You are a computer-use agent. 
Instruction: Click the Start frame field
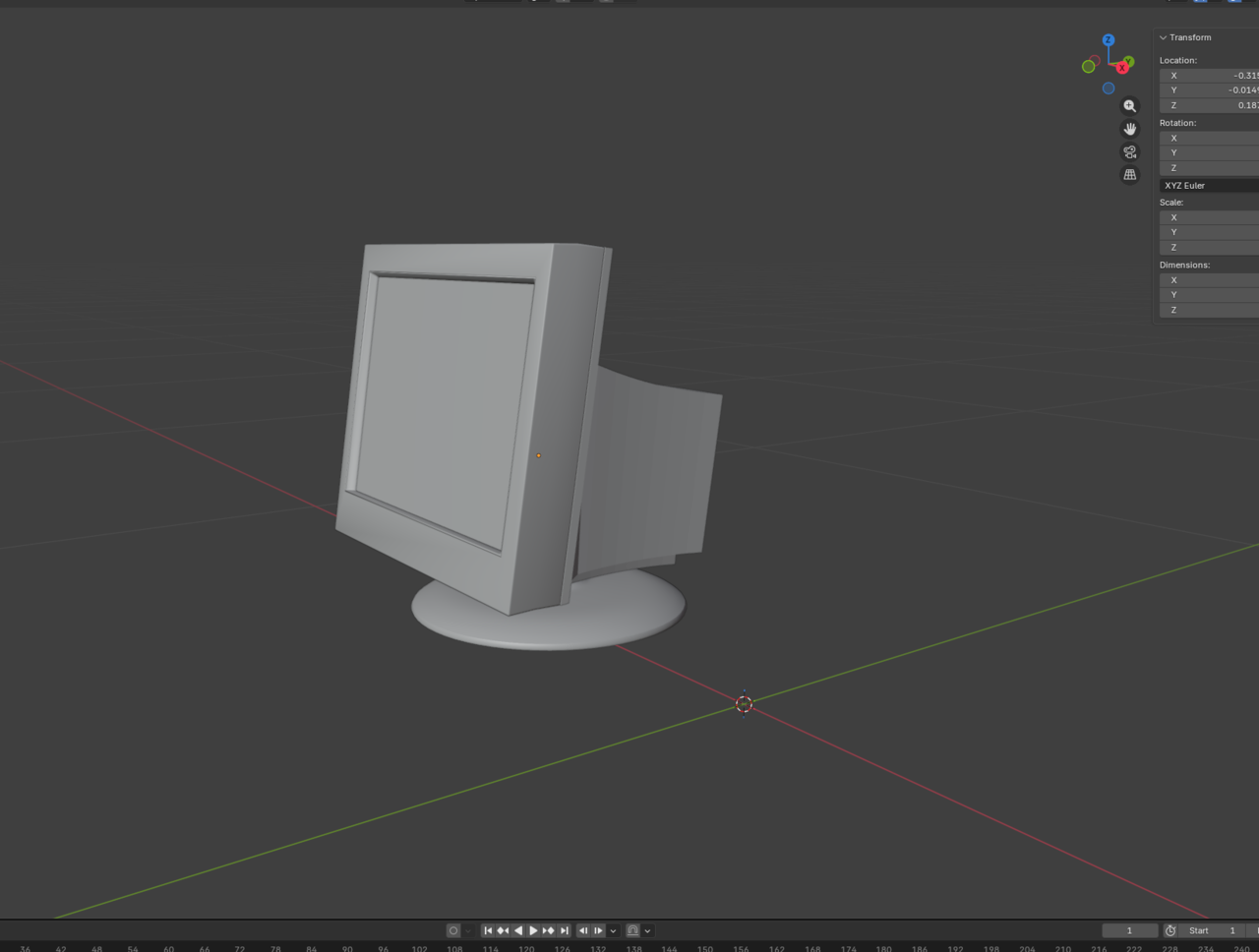1212,930
